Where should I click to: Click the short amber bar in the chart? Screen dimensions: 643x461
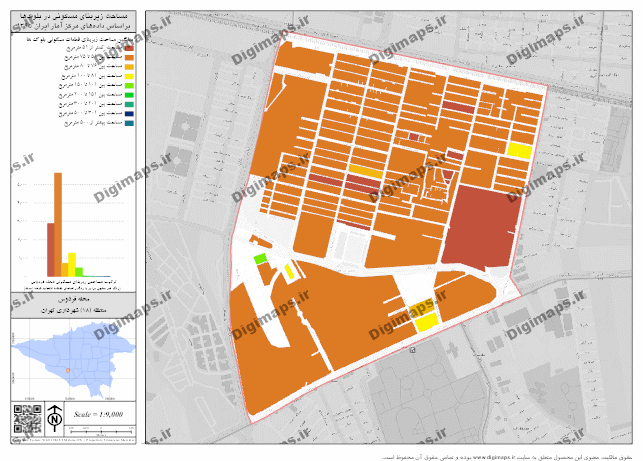click(65, 270)
